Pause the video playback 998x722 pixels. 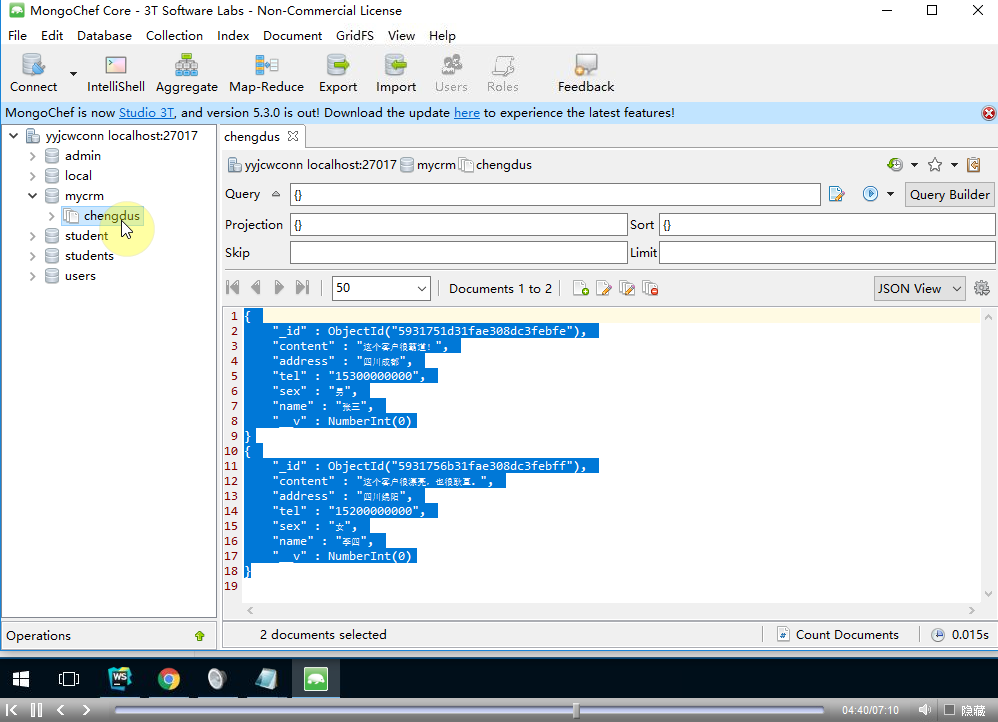click(x=36, y=710)
